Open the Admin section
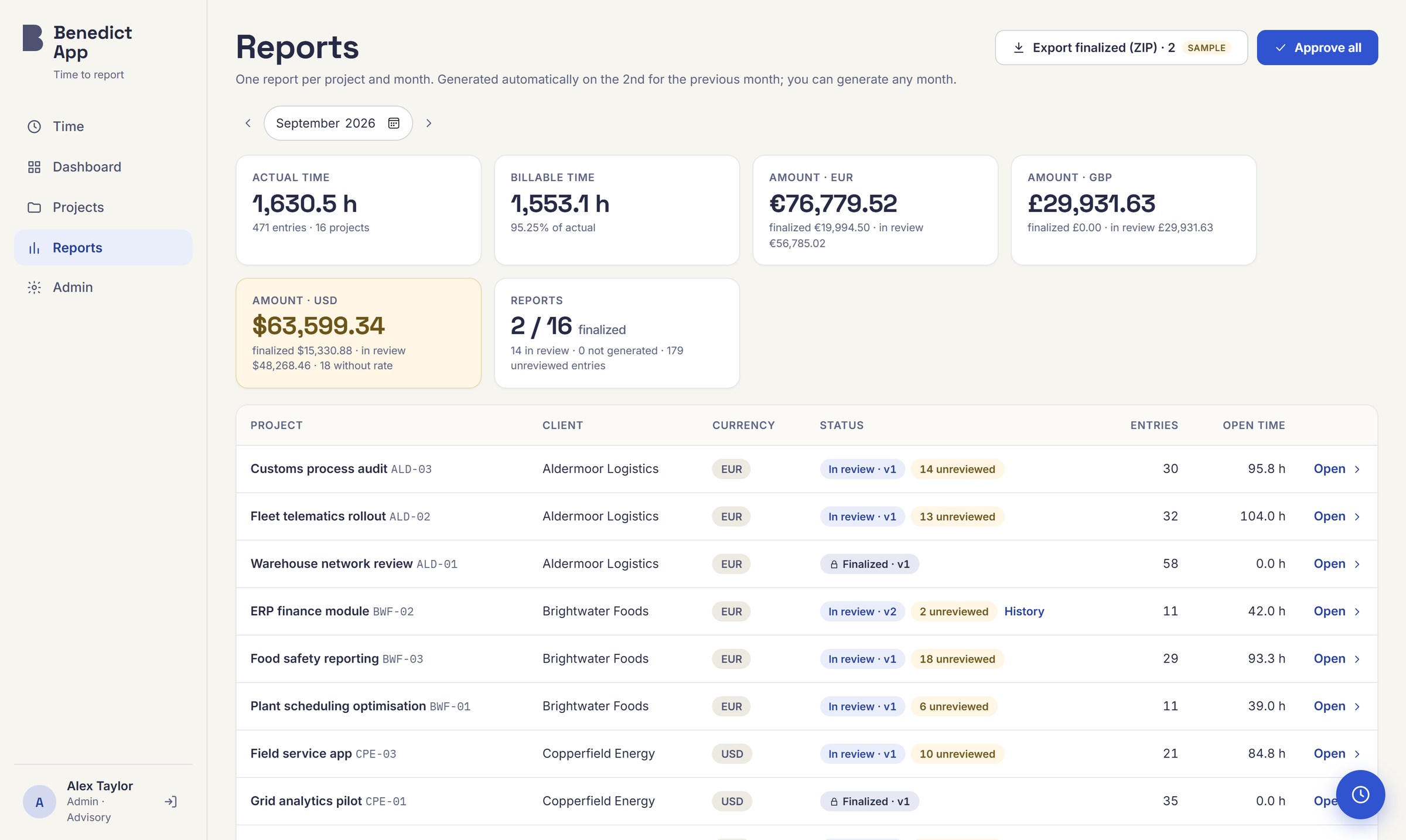The width and height of the screenshot is (1406, 840). pyautogui.click(x=103, y=287)
